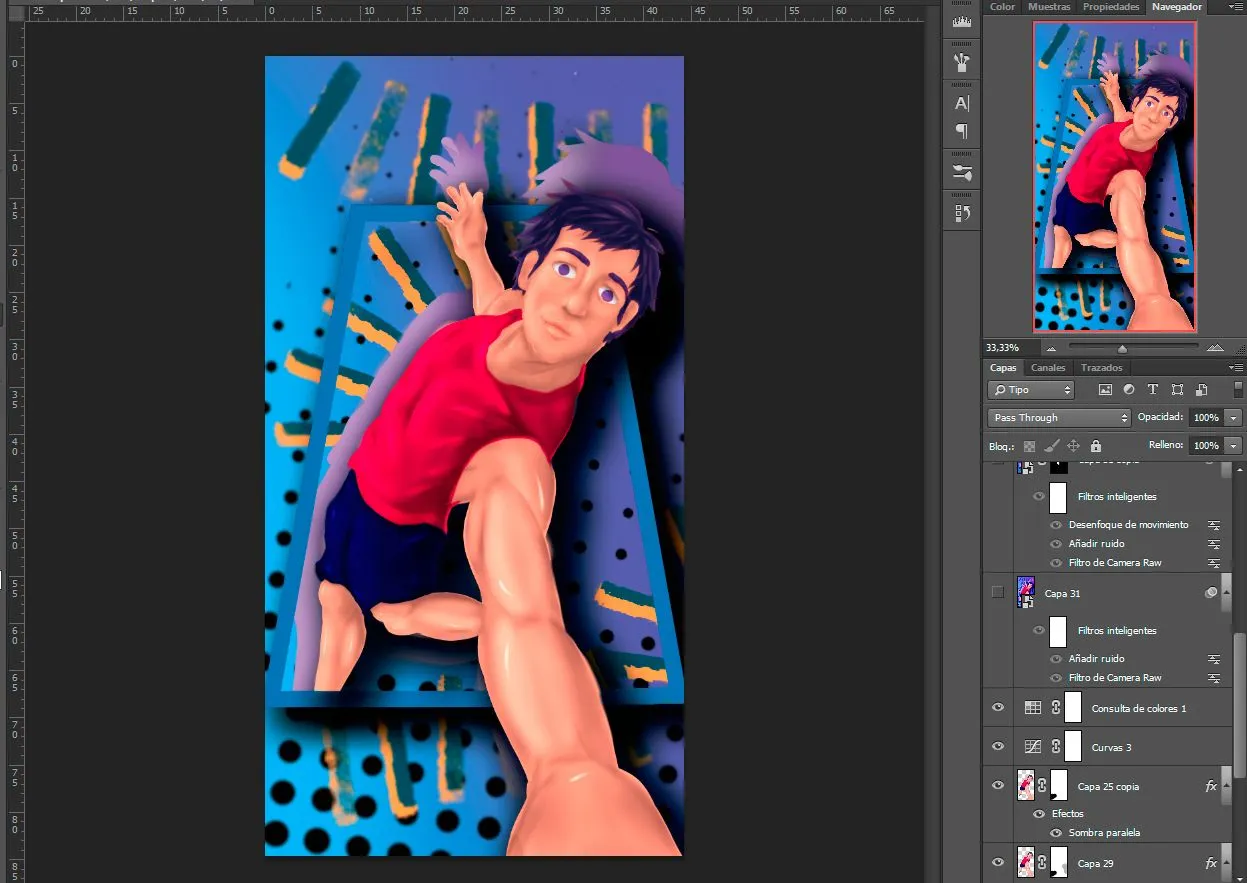Hide the Capa 25 copia layer
The image size is (1247, 883).
[x=997, y=786]
